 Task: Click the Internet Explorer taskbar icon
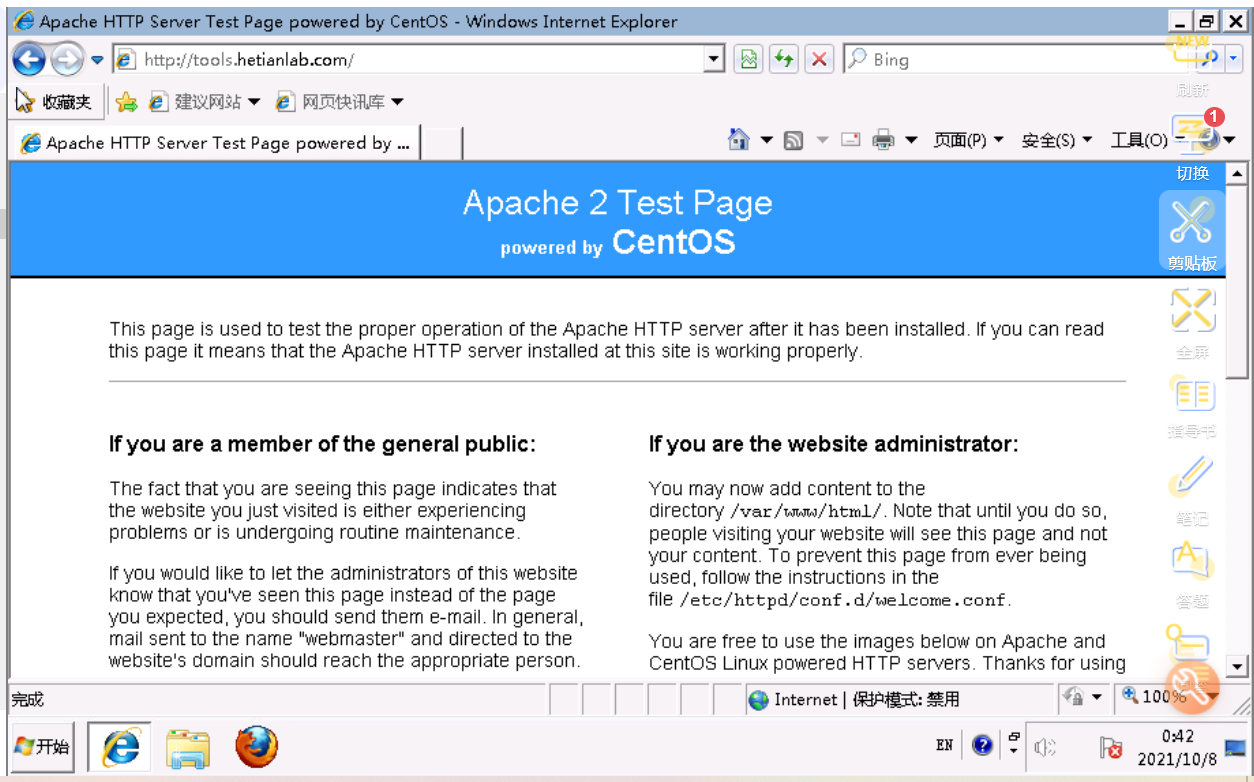click(120, 746)
